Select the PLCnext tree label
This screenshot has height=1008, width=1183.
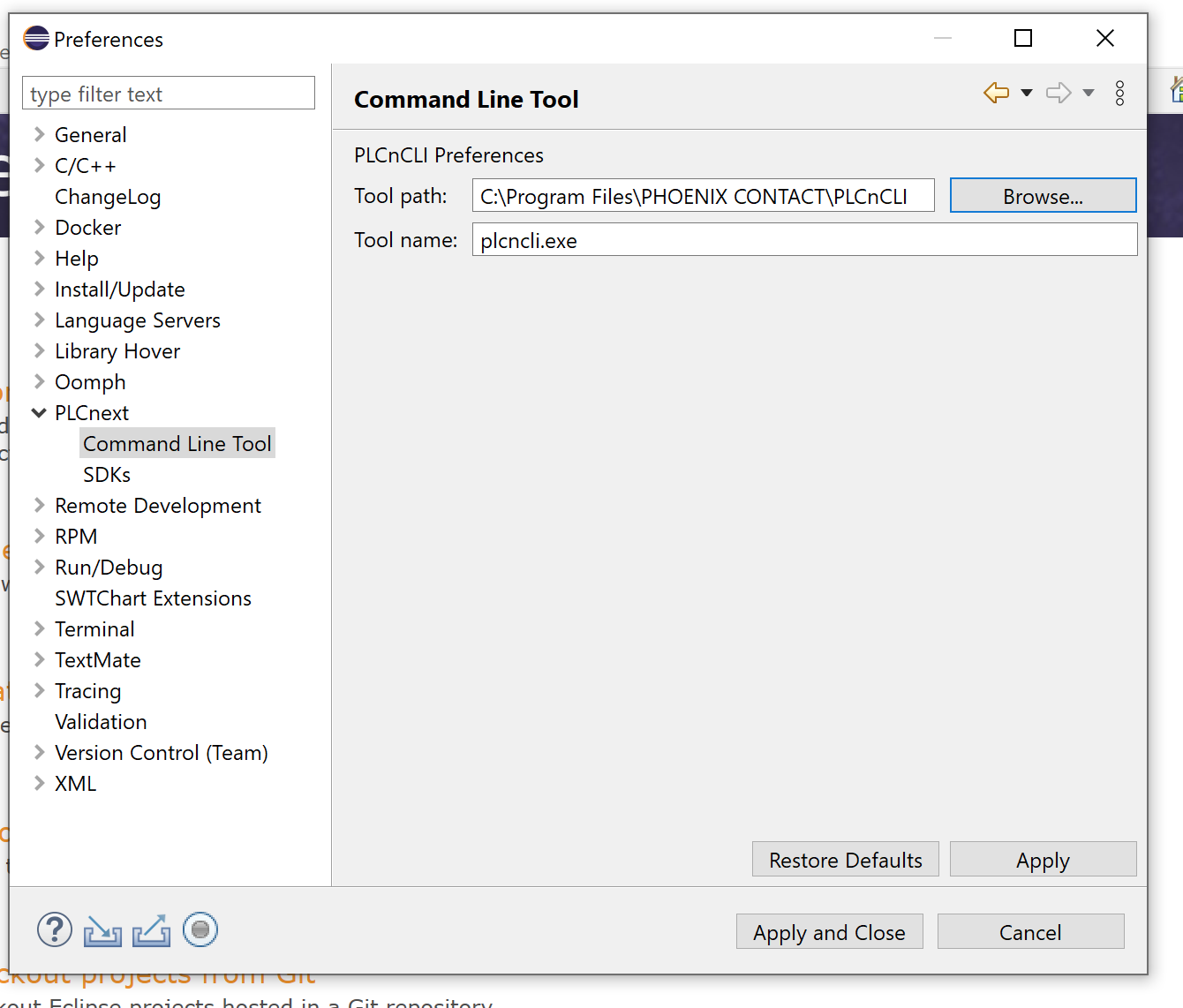pyautogui.click(x=92, y=413)
